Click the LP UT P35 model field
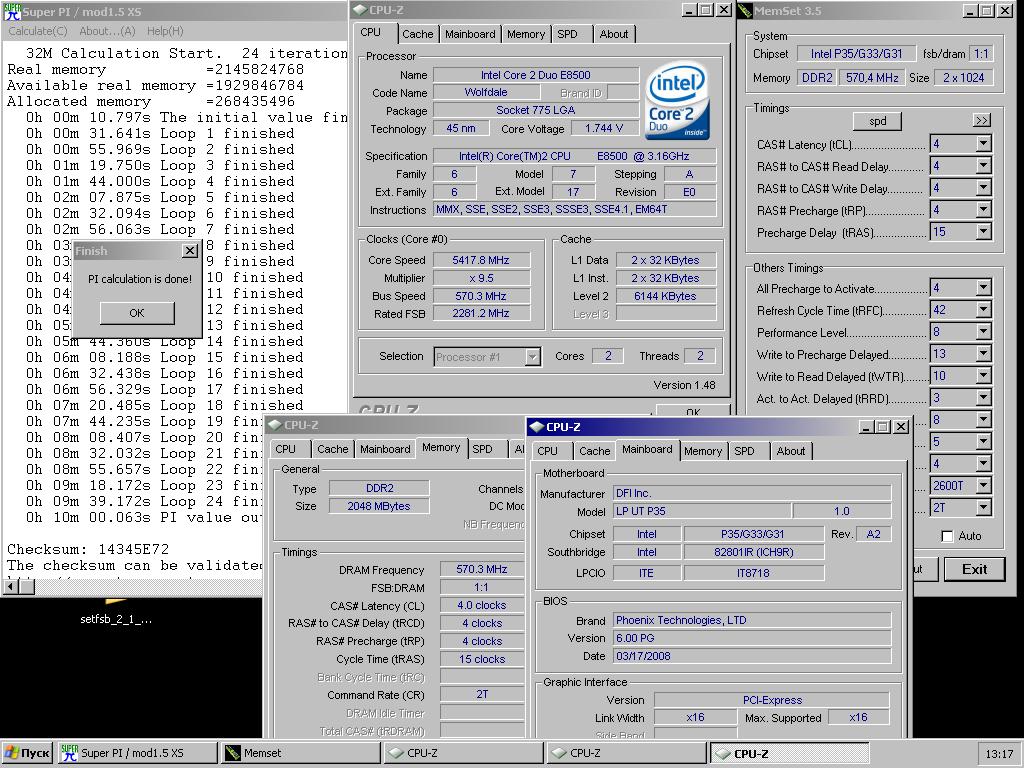This screenshot has width=1024, height=768. coord(703,511)
